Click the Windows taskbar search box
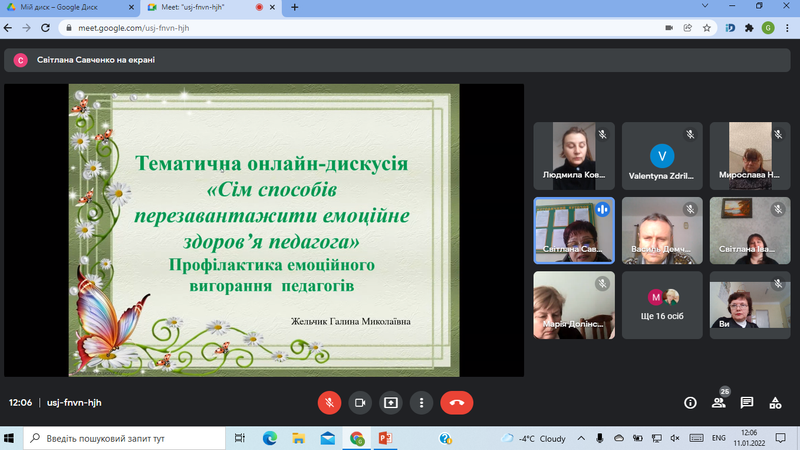 pyautogui.click(x=124, y=438)
